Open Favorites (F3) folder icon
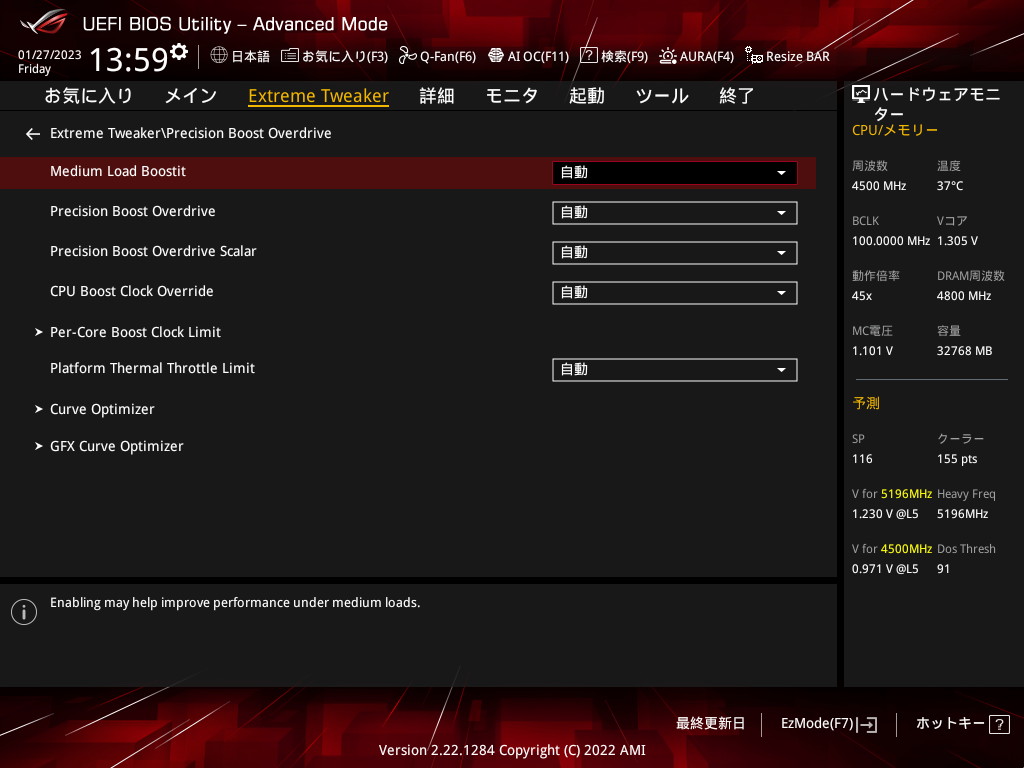The height and width of the screenshot is (768, 1024). pos(290,56)
